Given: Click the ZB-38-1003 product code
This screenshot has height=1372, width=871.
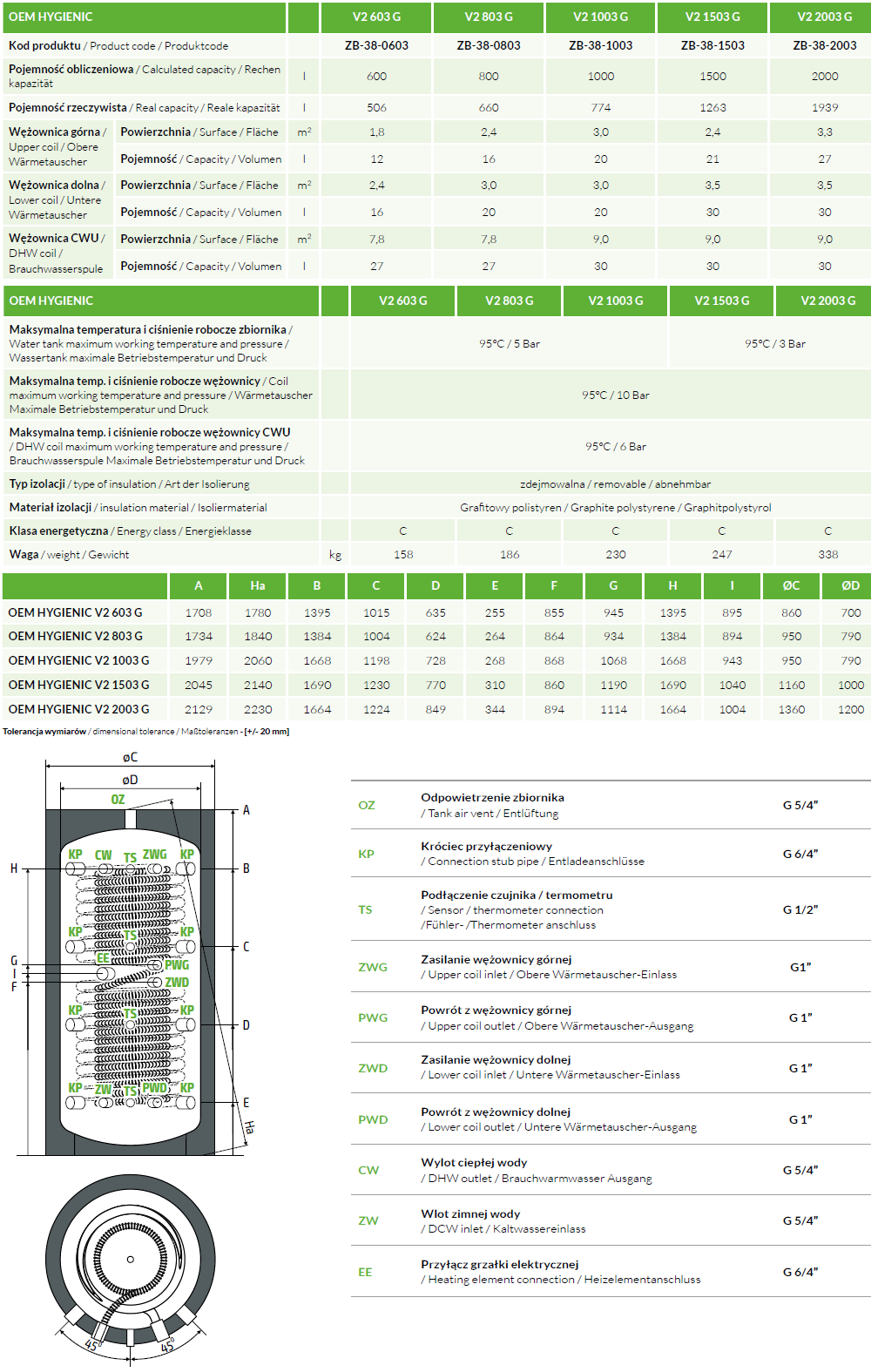Looking at the screenshot, I should (x=601, y=45).
